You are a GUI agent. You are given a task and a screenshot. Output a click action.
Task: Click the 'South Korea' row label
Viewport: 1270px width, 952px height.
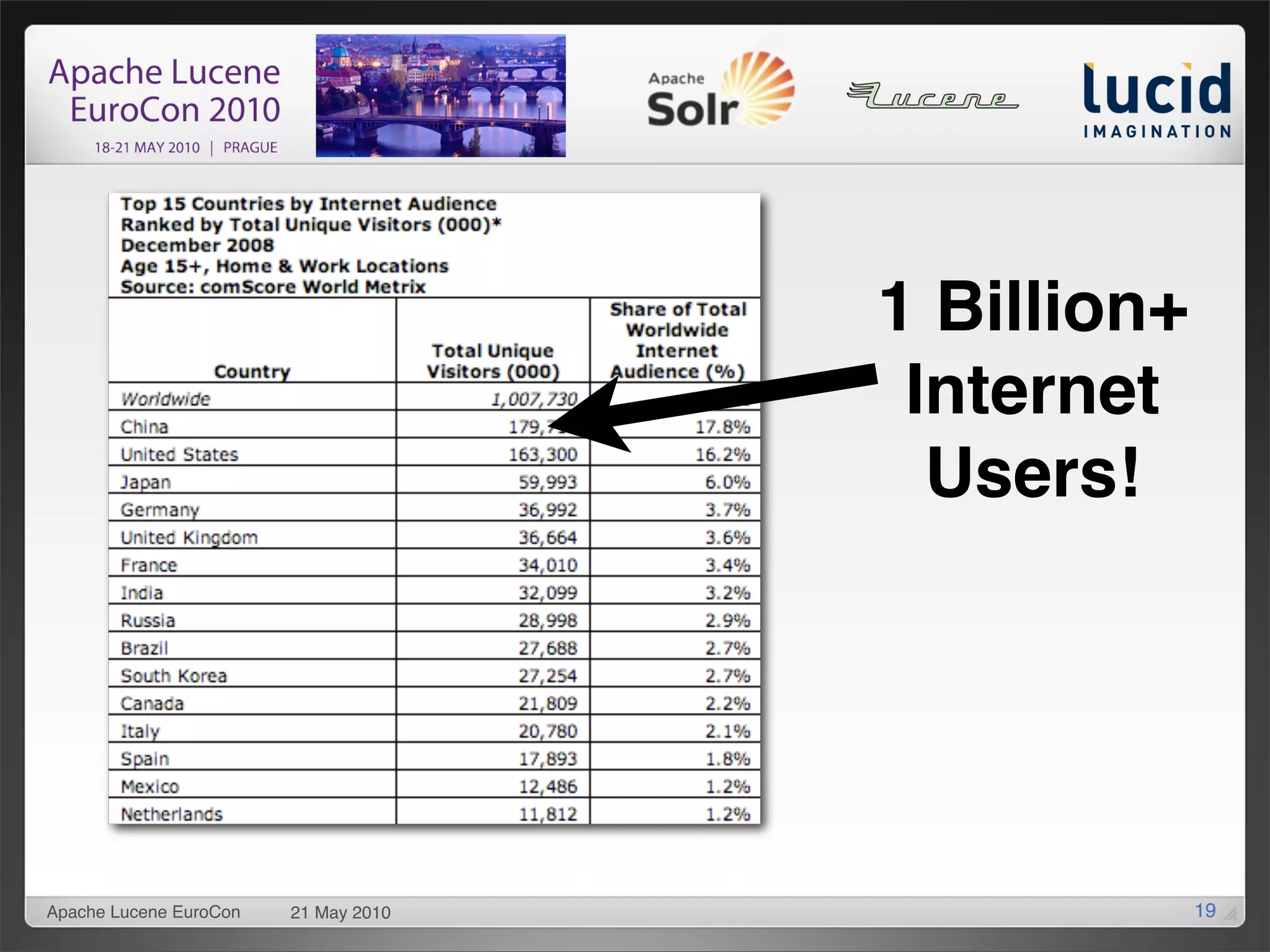tap(174, 676)
